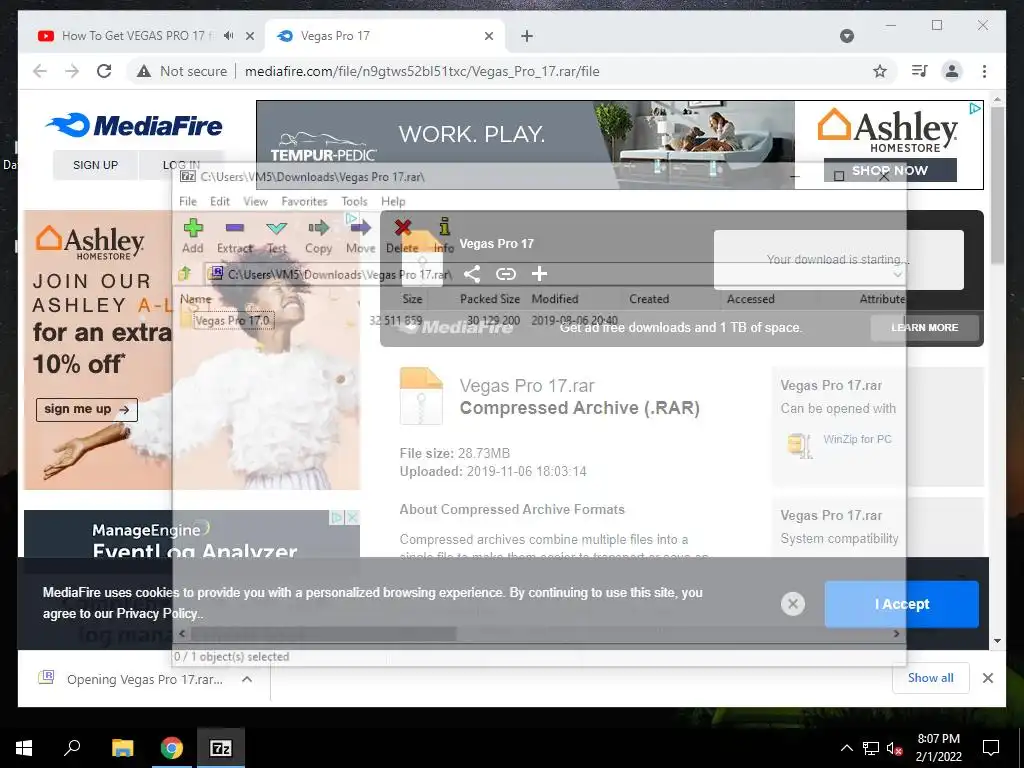Open the Favorites menu in 7-Zip

(x=304, y=201)
